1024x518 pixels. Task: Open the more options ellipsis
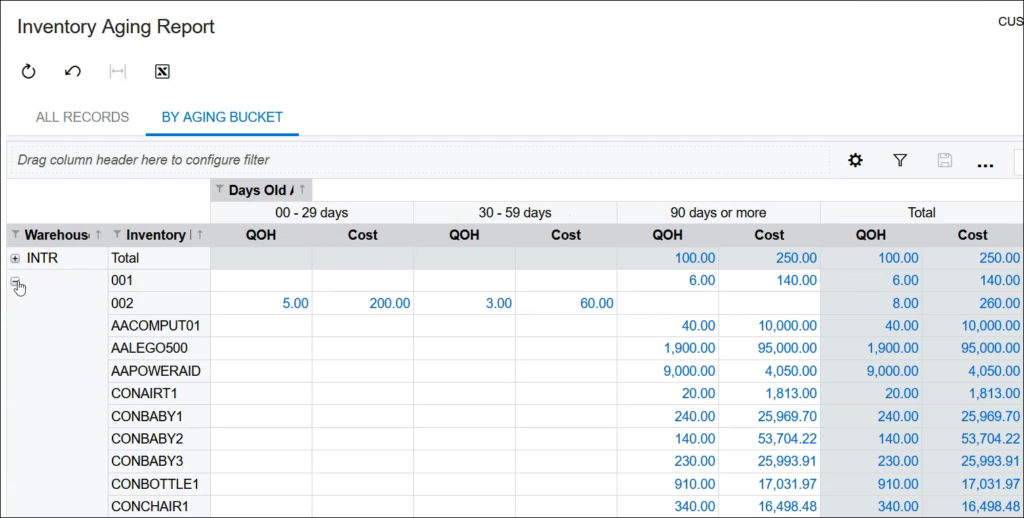coord(985,165)
